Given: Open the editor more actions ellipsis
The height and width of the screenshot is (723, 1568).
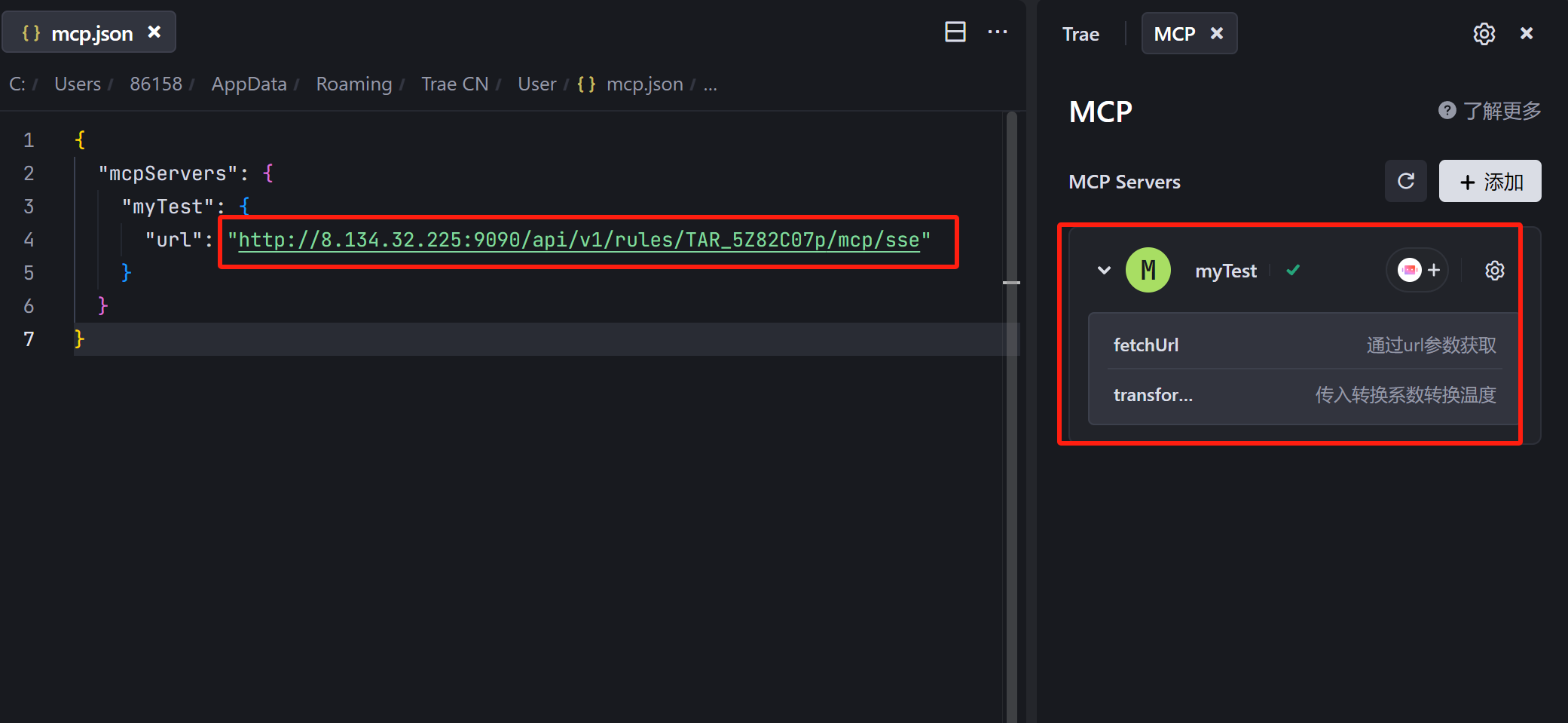Looking at the screenshot, I should (998, 32).
